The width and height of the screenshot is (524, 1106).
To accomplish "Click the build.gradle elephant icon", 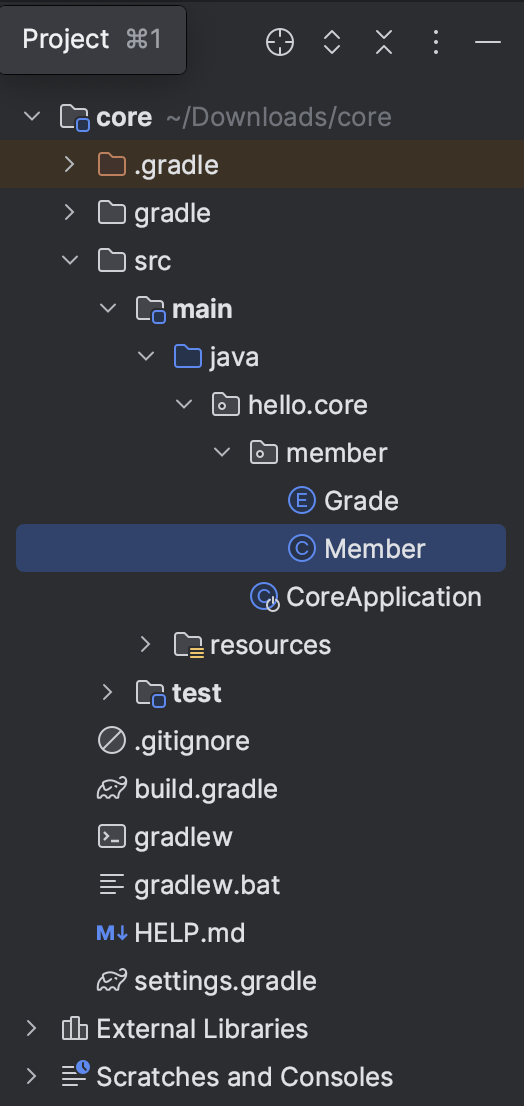I will click(111, 789).
